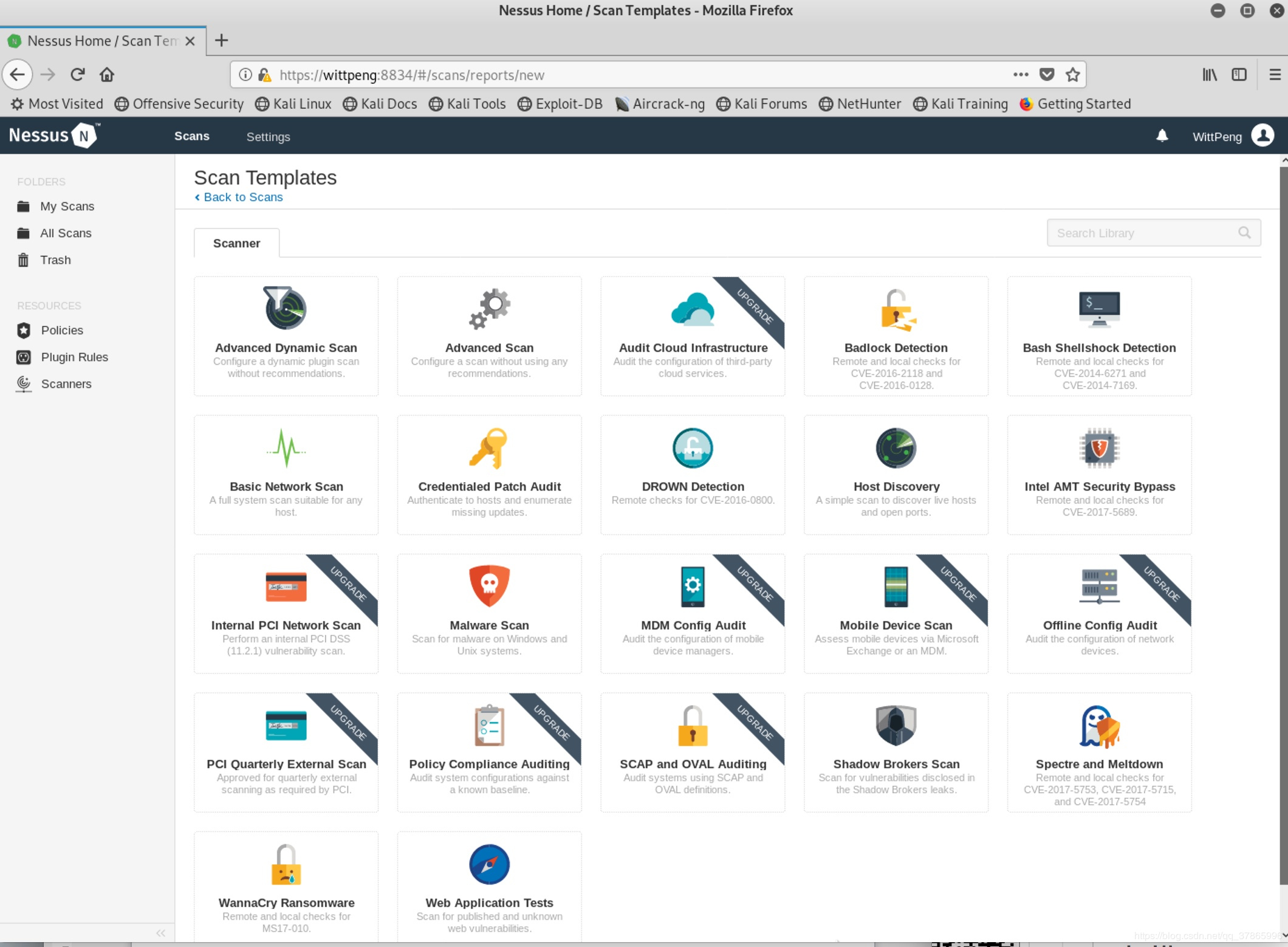Screen dimensions: 1288x947
Task: Bookmark this page with star icon
Action: coord(1073,75)
